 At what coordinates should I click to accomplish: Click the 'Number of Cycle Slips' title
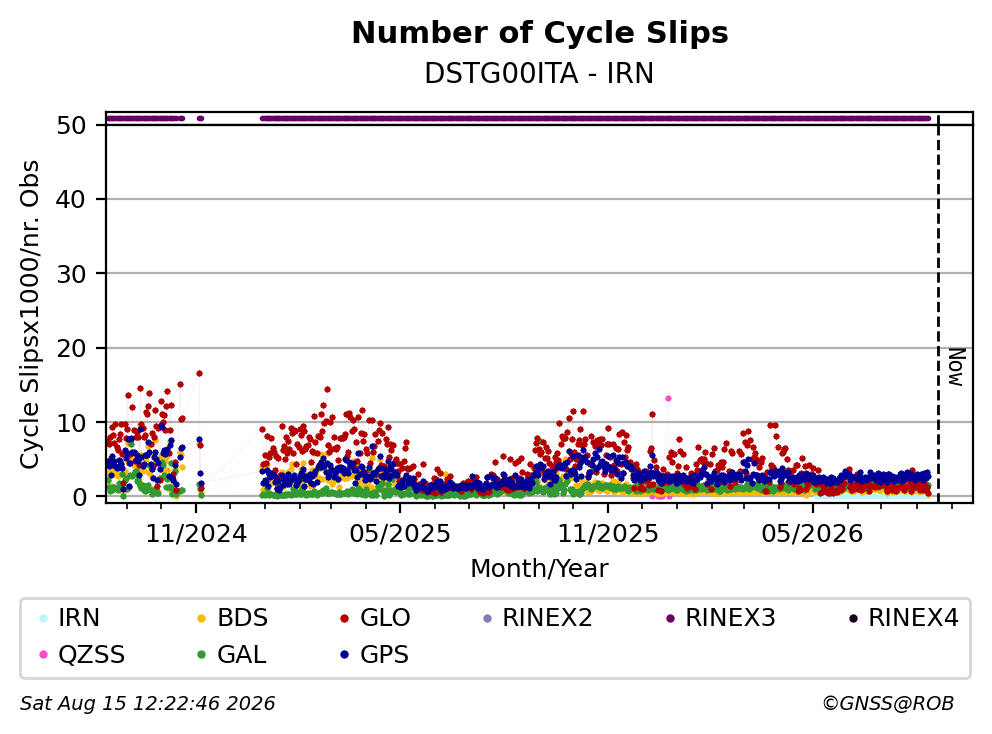click(540, 33)
